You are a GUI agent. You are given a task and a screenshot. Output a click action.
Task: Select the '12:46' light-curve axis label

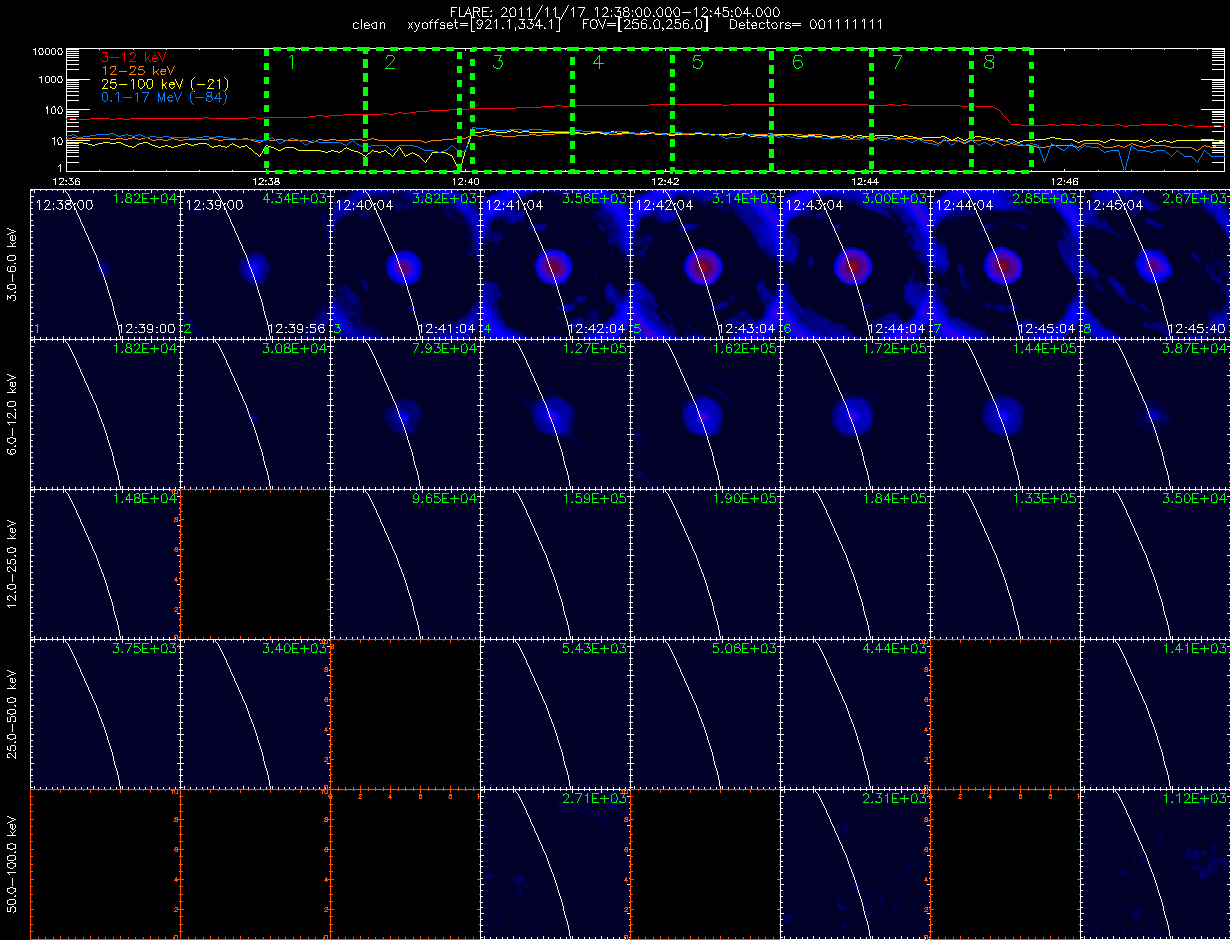(x=1065, y=181)
